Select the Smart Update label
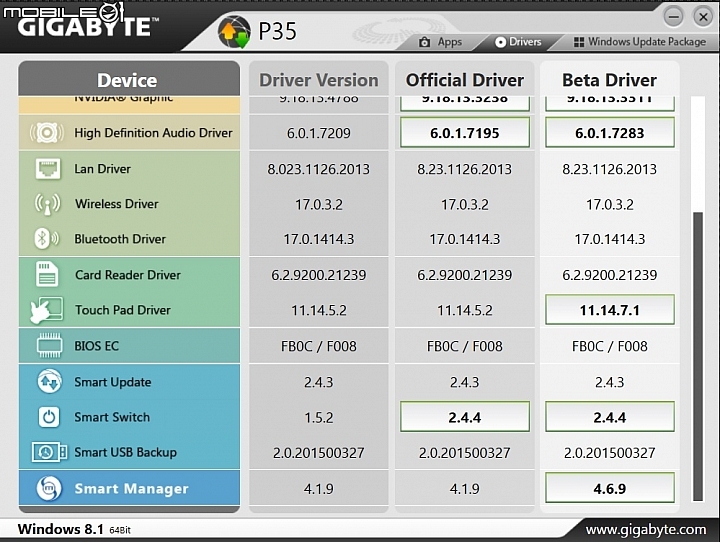This screenshot has height=542, width=720. pos(112,382)
